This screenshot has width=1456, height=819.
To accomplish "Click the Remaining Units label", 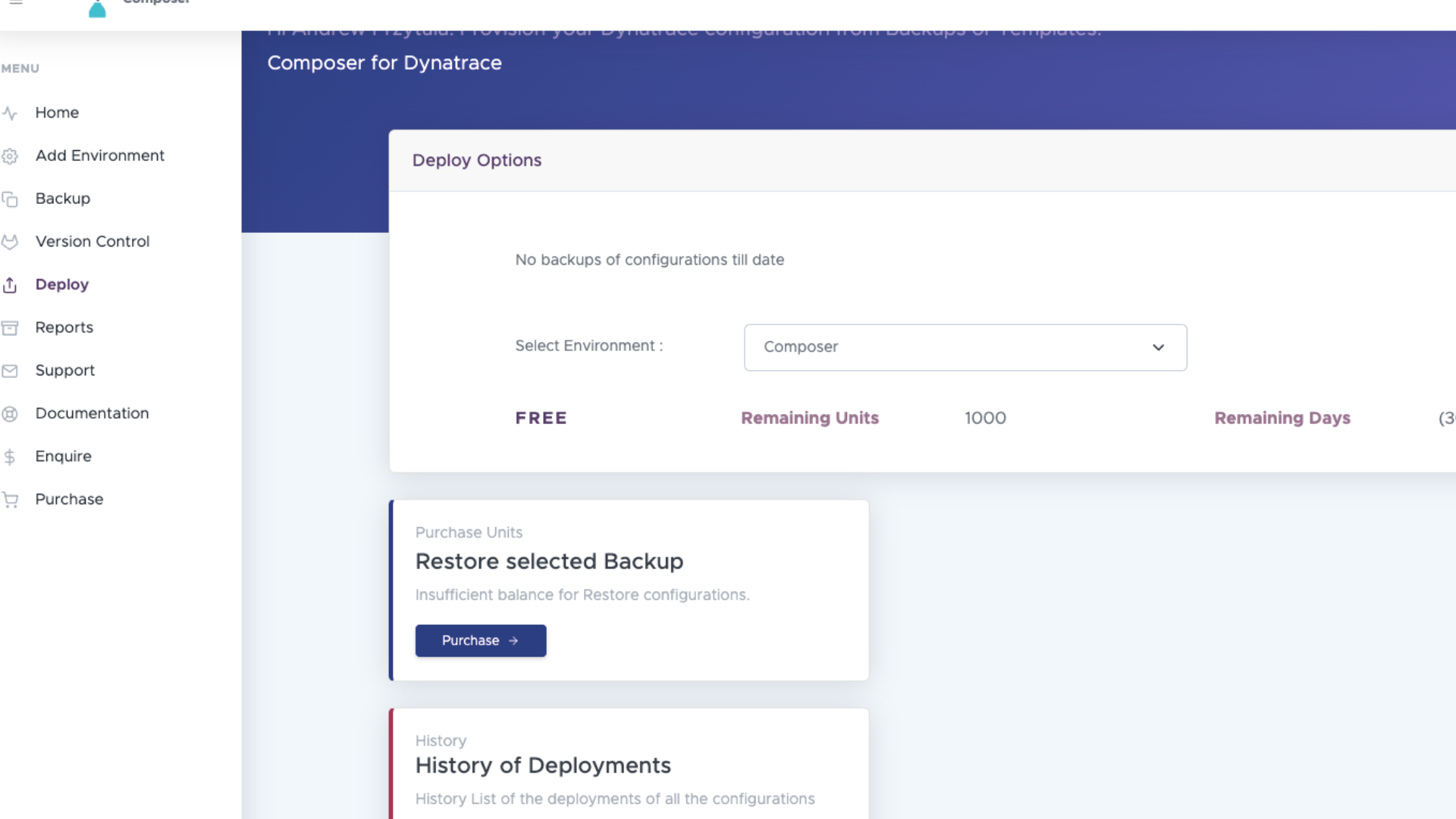I will pos(810,418).
